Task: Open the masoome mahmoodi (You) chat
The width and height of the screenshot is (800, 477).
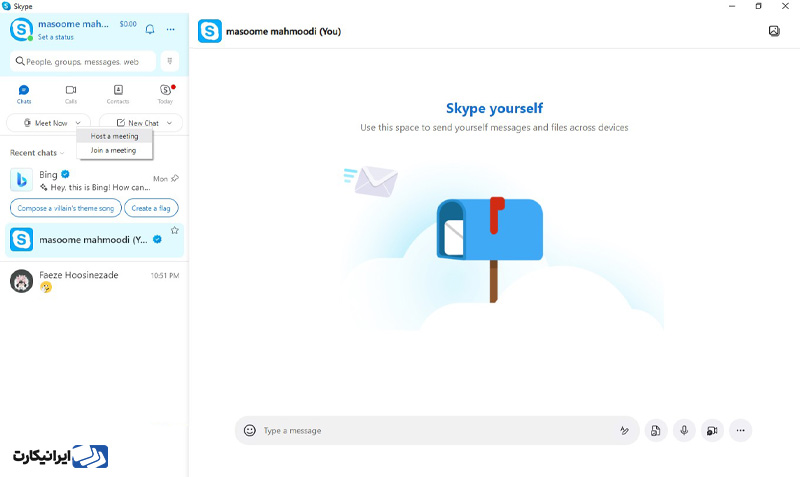Action: tap(94, 240)
